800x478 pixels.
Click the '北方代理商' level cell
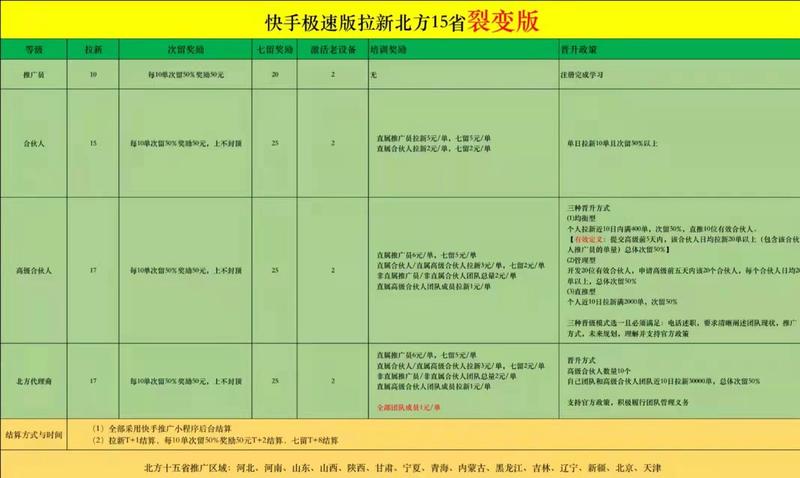tap(34, 381)
